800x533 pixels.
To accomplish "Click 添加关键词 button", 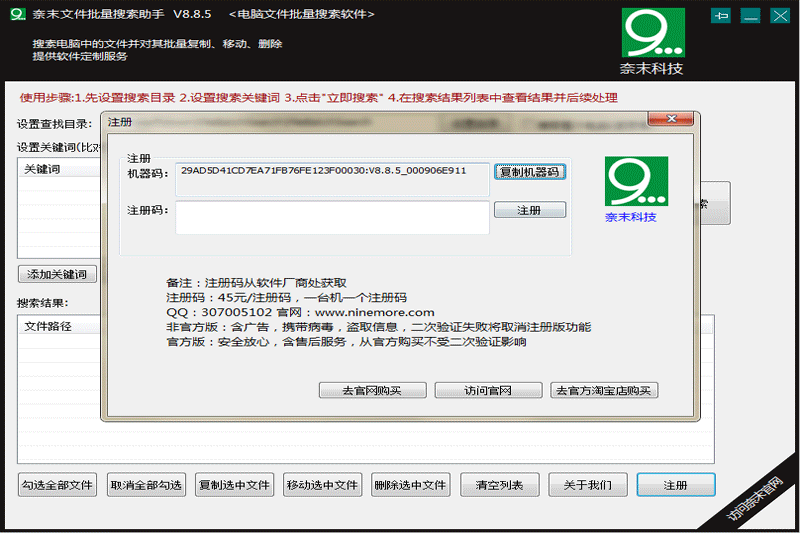I will pos(57,274).
